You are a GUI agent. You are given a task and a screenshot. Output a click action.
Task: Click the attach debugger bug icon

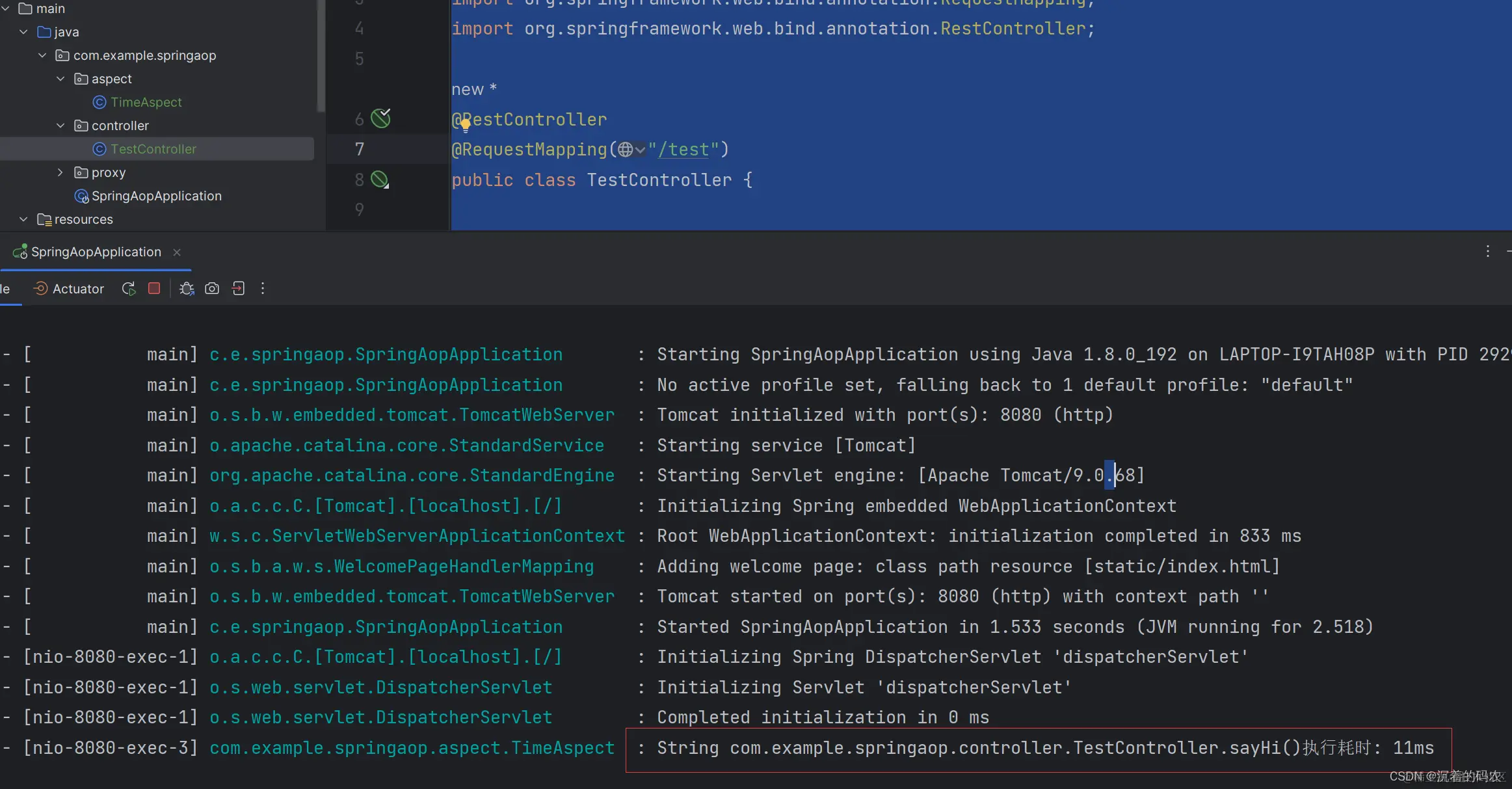pos(187,289)
